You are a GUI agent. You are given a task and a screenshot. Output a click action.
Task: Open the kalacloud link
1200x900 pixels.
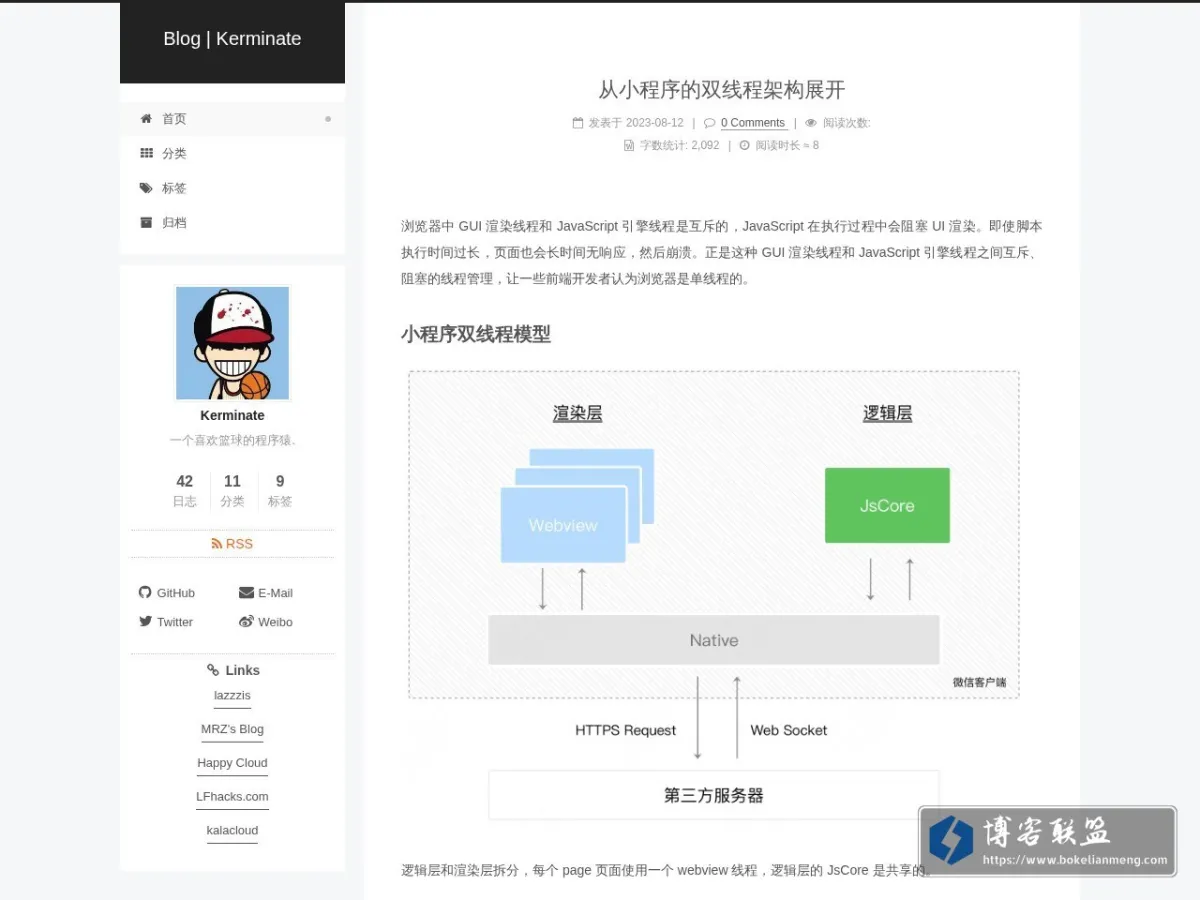click(x=232, y=831)
